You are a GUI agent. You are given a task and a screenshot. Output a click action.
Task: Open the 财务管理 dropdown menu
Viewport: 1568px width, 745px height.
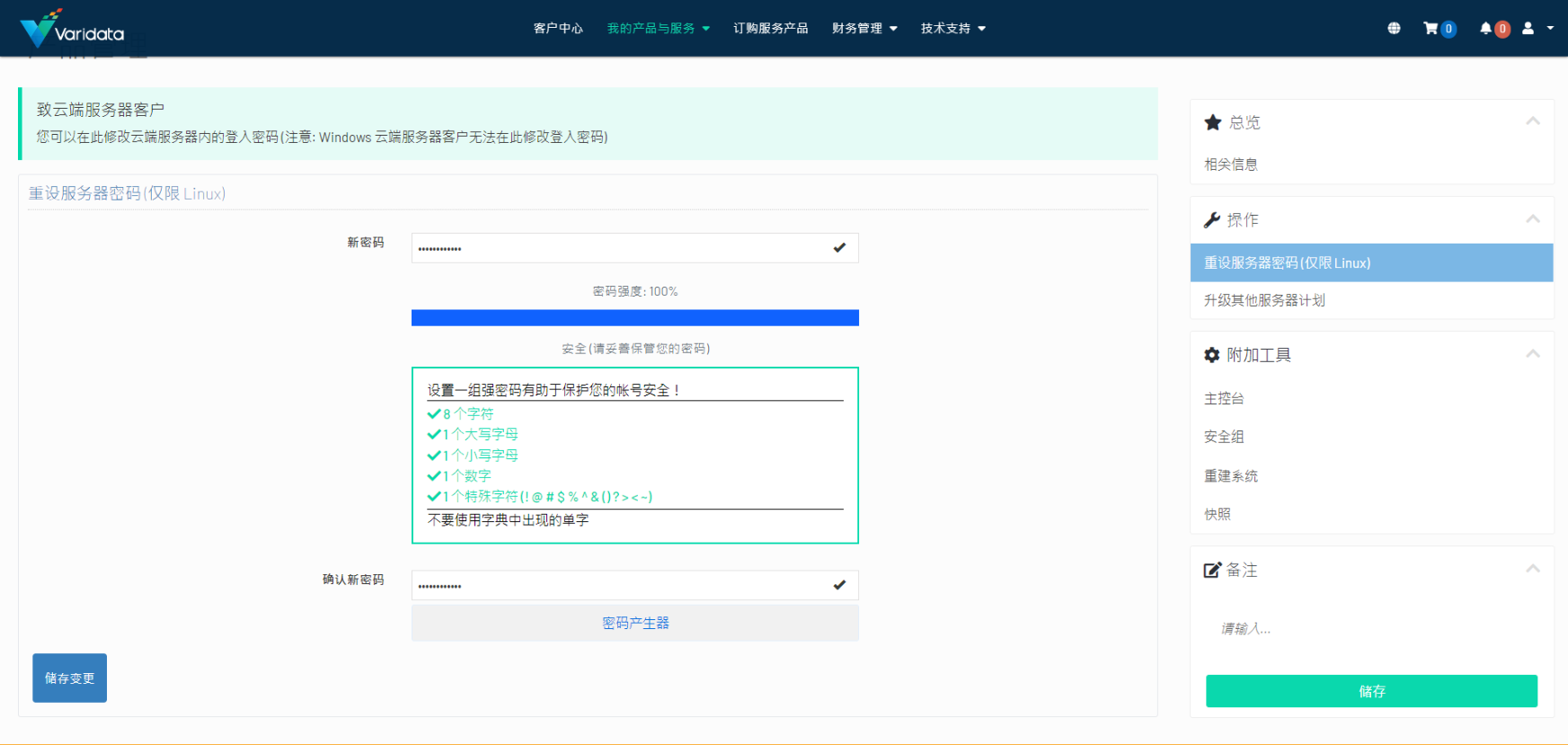click(864, 29)
